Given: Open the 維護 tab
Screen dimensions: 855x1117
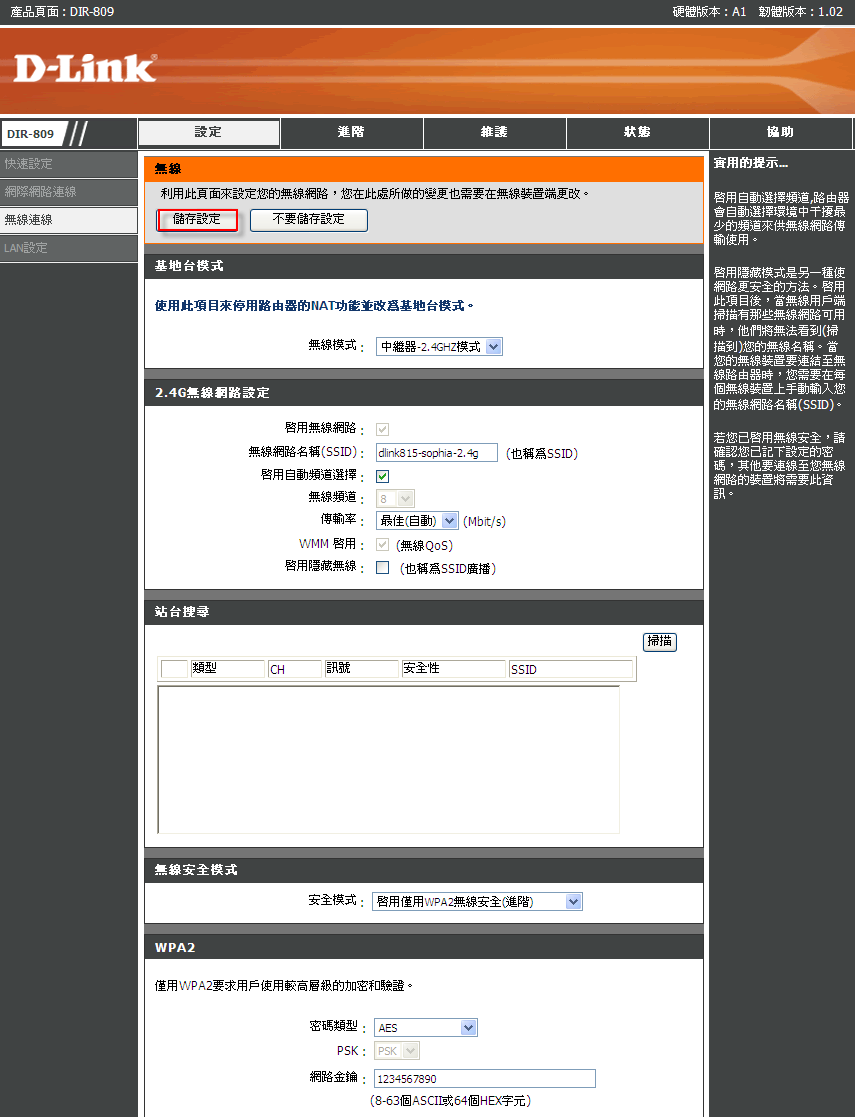Looking at the screenshot, I should (494, 133).
